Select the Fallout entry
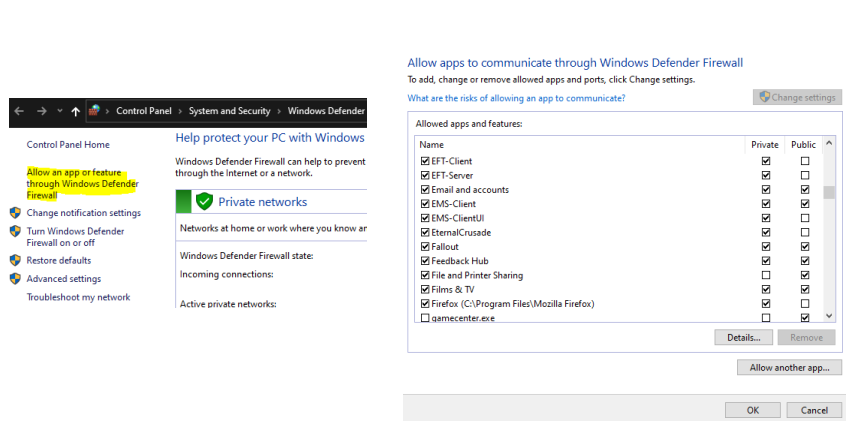Image resolution: width=854 pixels, height=435 pixels. 445,247
